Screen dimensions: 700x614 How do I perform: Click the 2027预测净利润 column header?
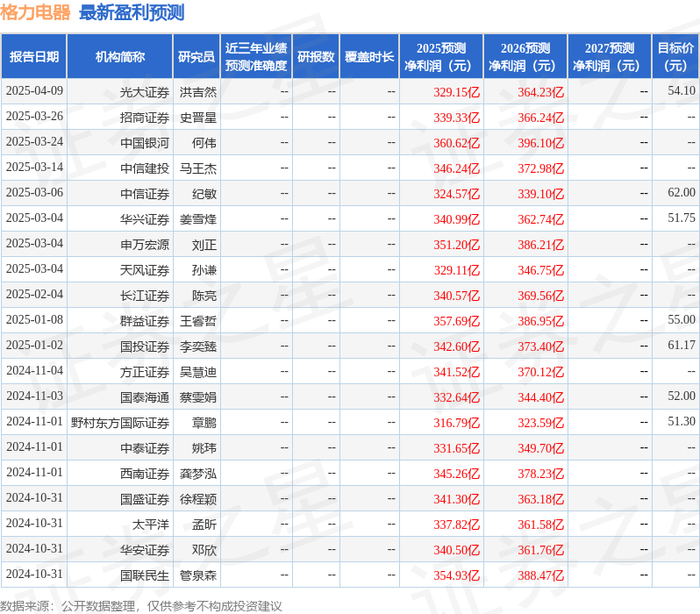point(609,57)
